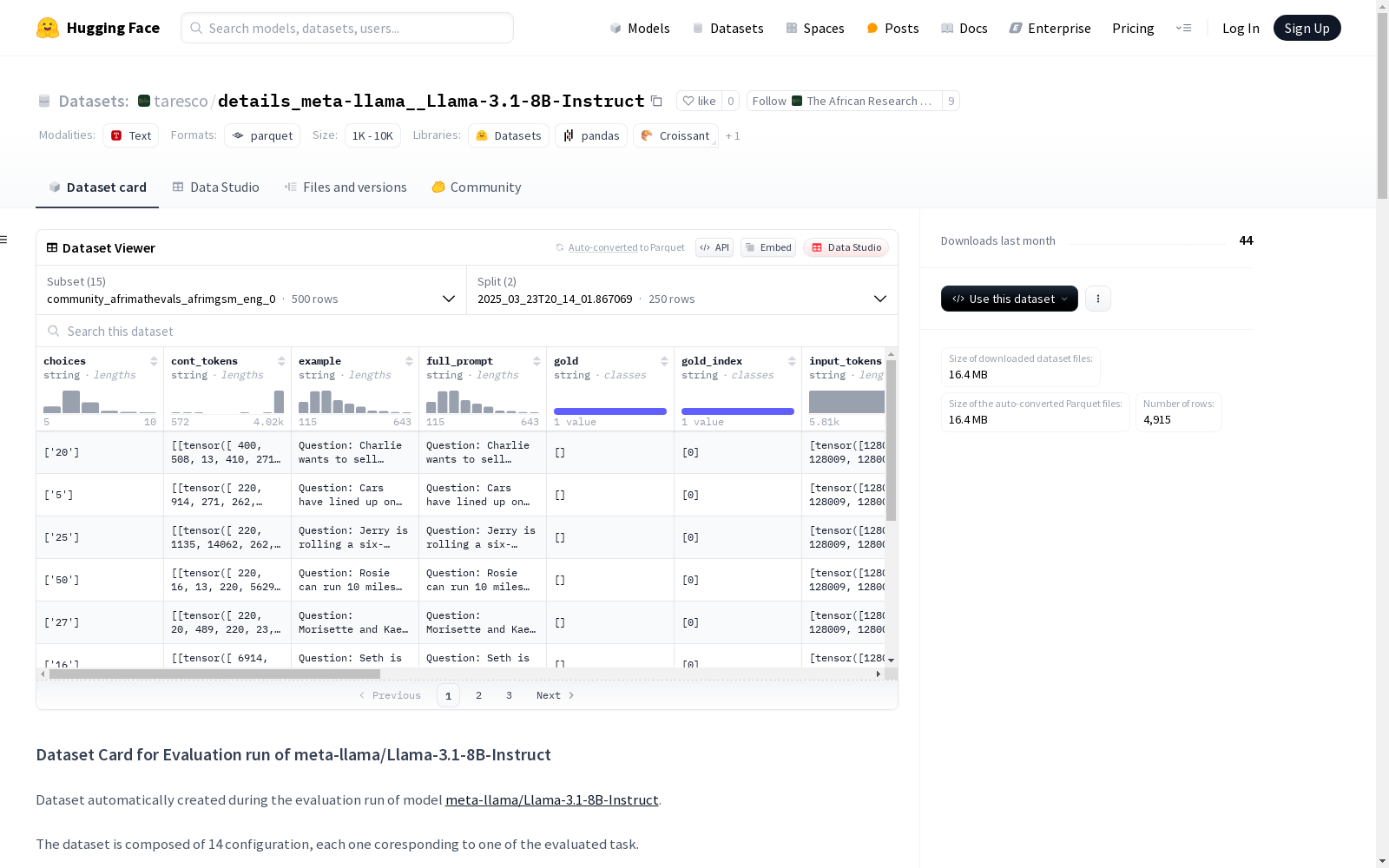The height and width of the screenshot is (868, 1389).
Task: Click the gold_index column value bar
Action: (x=738, y=411)
